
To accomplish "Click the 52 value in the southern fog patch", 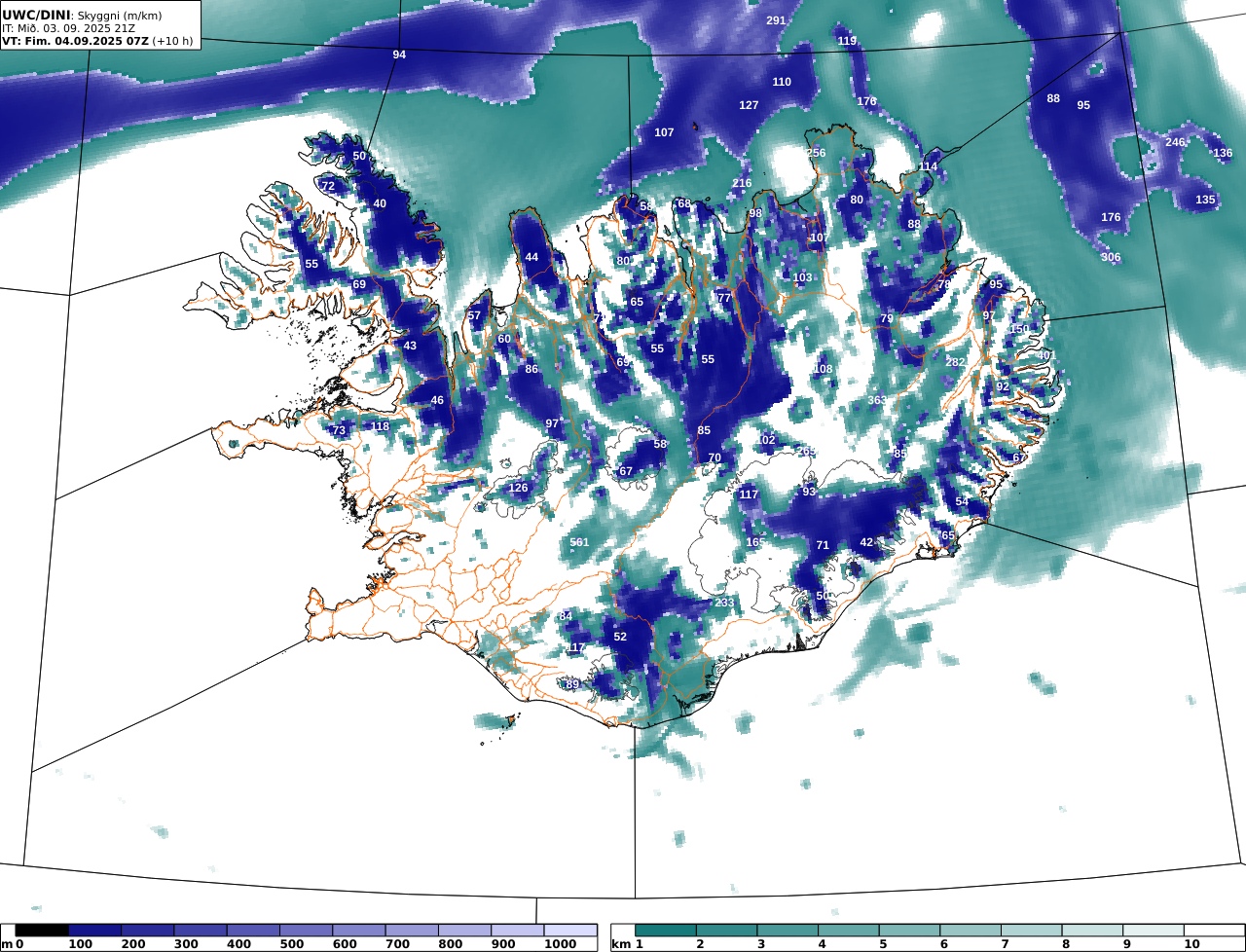I will point(620,637).
